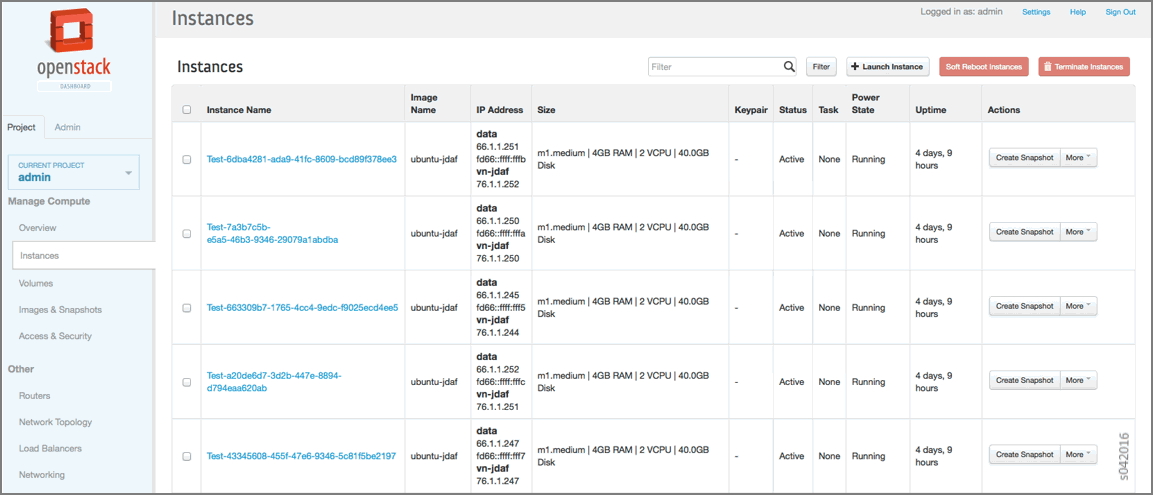Image resolution: width=1153 pixels, height=495 pixels.
Task: Expand More menu for Test-a20de6d7 row
Action: (1078, 380)
